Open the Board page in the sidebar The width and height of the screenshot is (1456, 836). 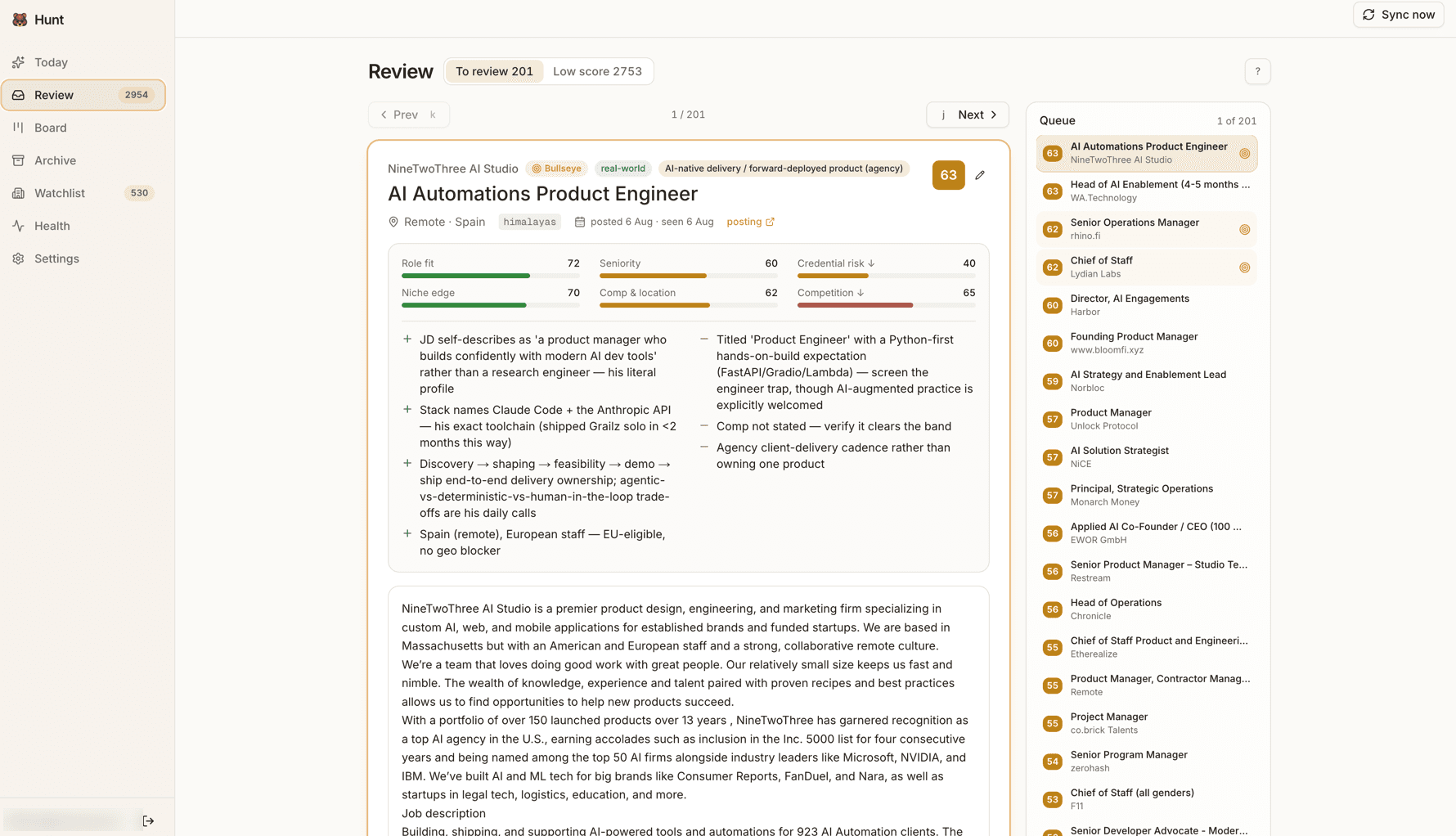point(83,128)
